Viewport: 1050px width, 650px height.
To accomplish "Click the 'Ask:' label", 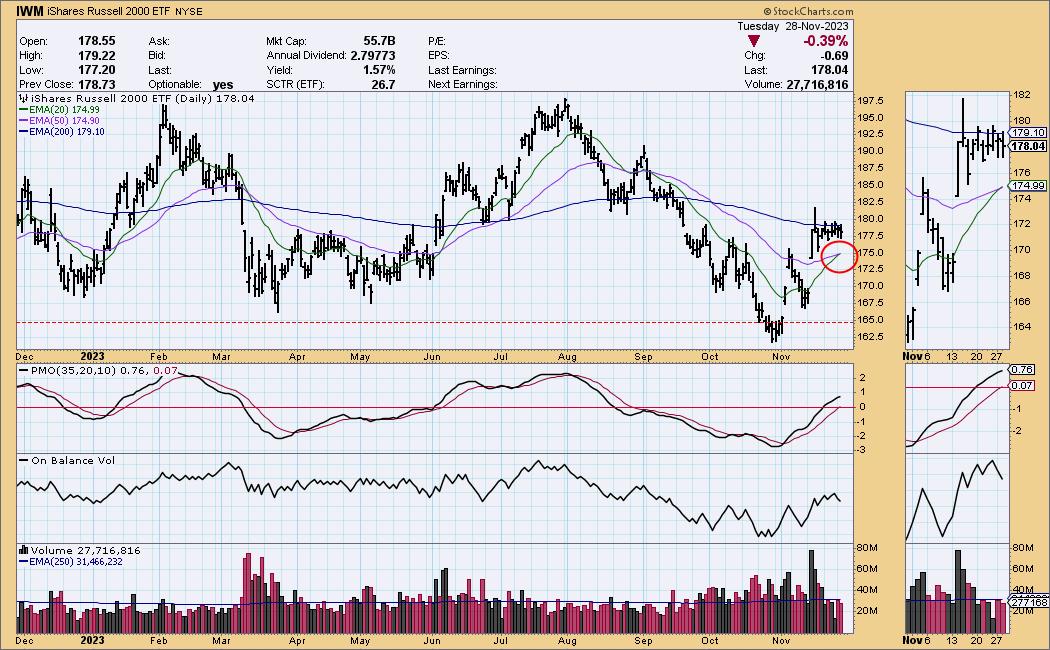I will [x=159, y=42].
